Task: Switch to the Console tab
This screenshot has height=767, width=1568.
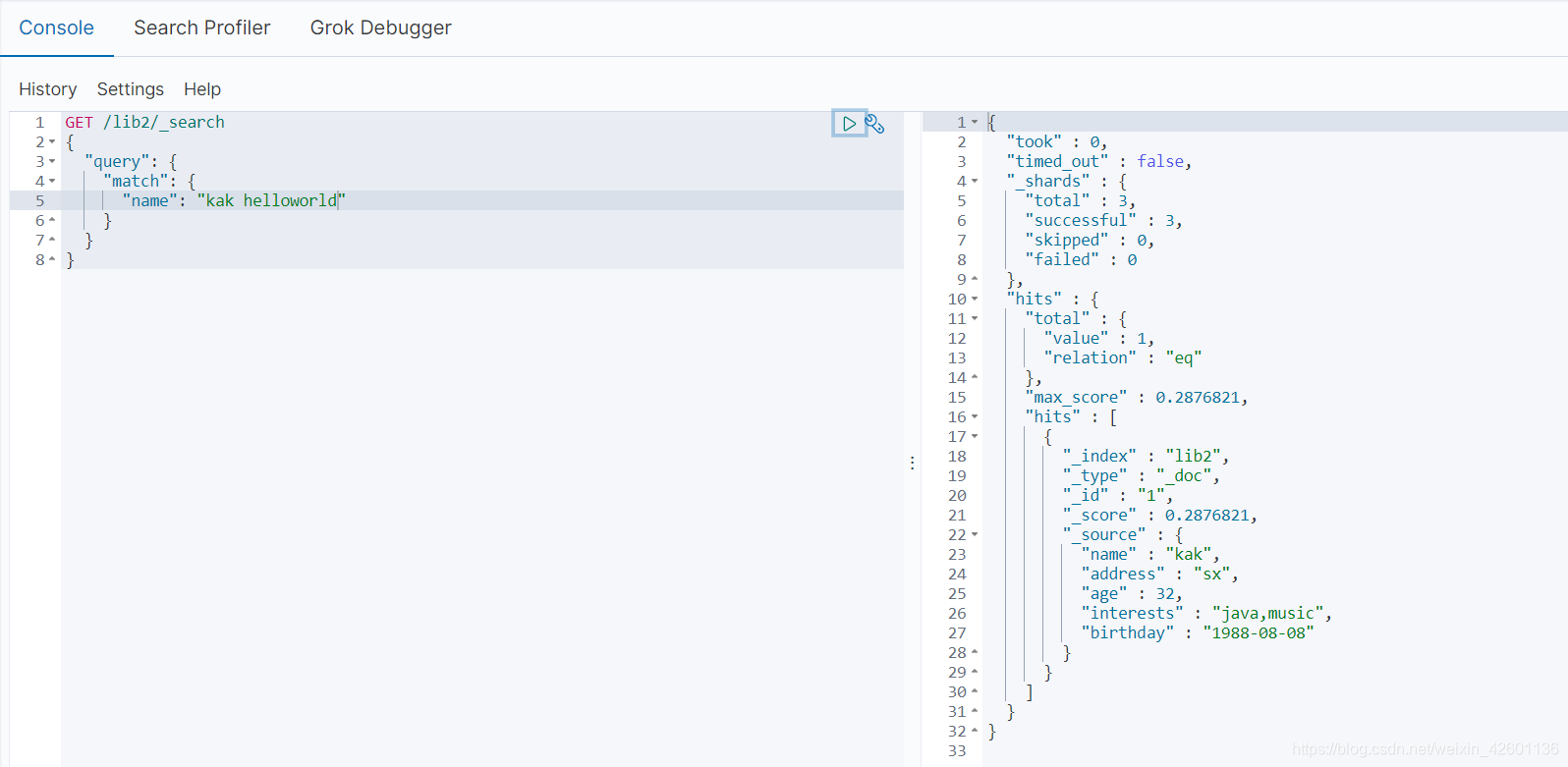Action: point(57,27)
